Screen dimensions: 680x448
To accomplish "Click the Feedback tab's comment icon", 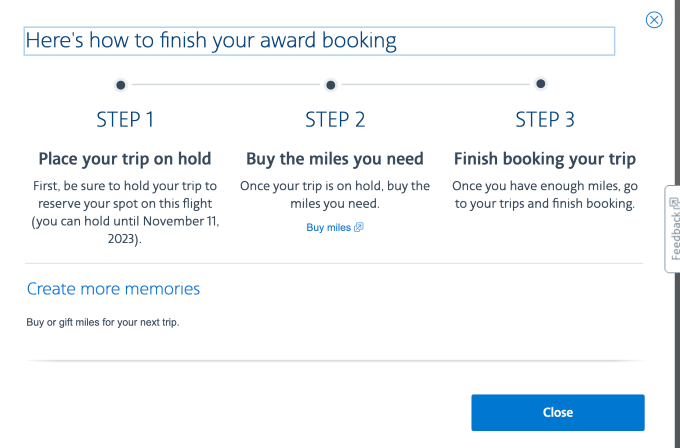I will pos(674,203).
